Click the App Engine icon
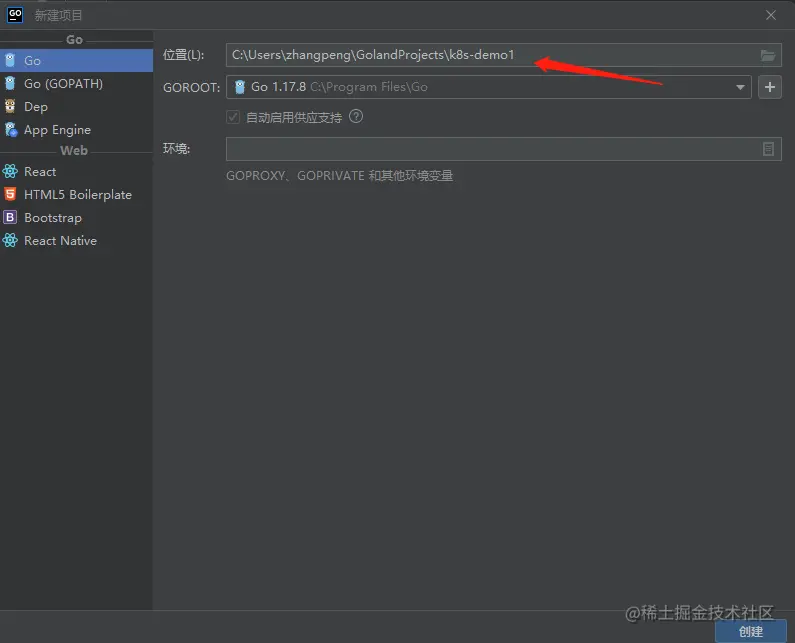The height and width of the screenshot is (643, 795). point(11,129)
